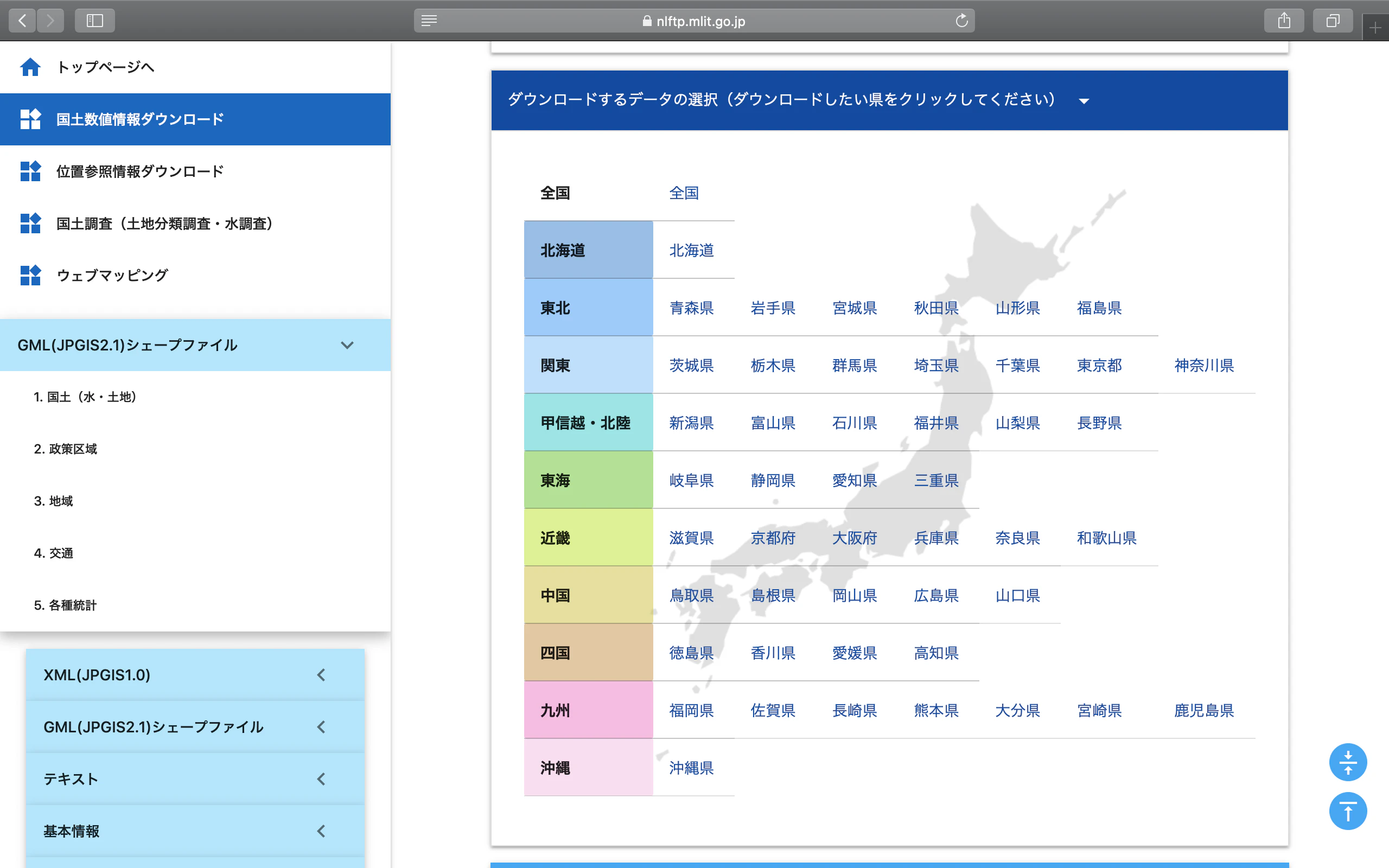The height and width of the screenshot is (868, 1389).
Task: Click the double-arrow collapse floating button
Action: [1348, 762]
